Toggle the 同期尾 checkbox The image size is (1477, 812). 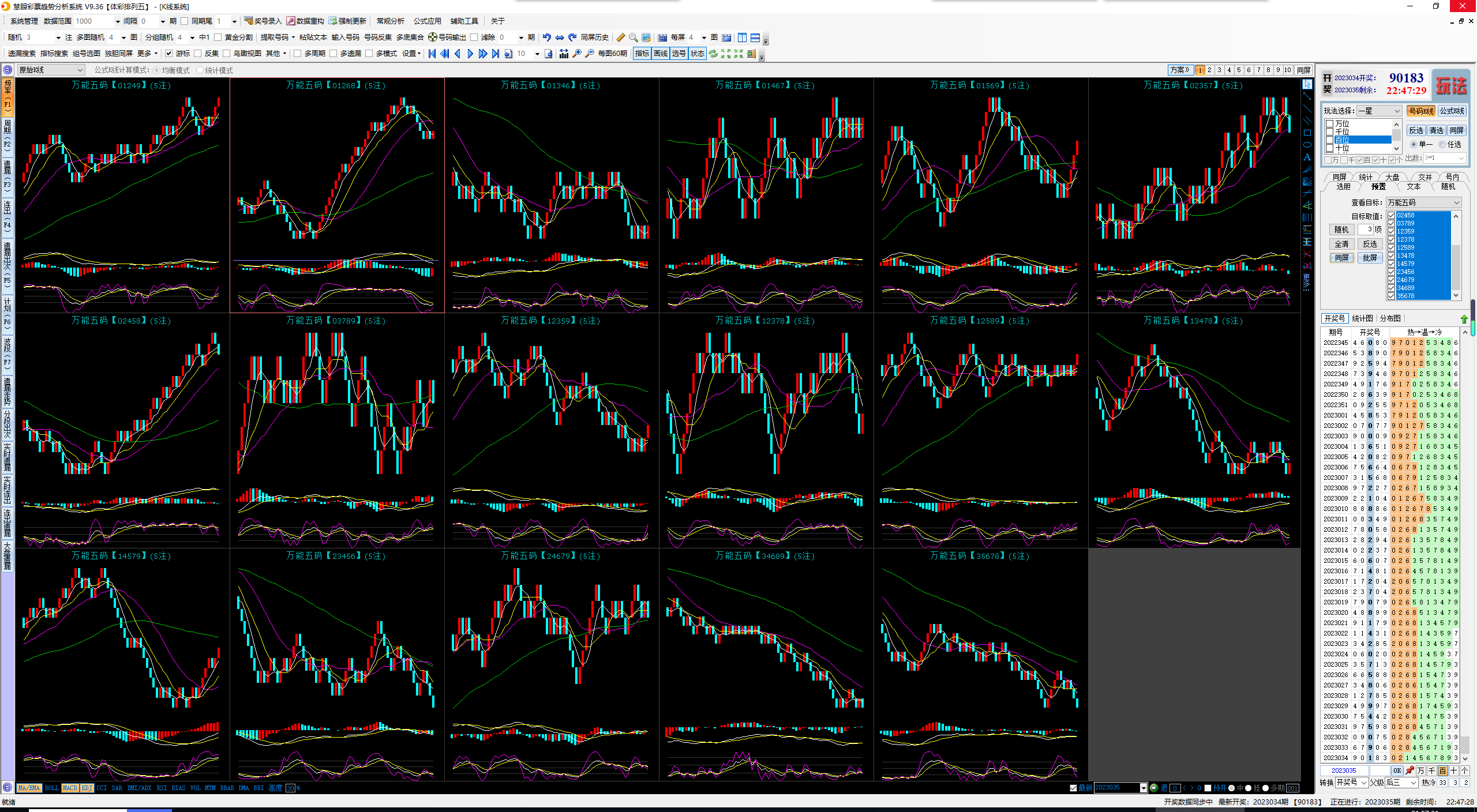[x=185, y=21]
